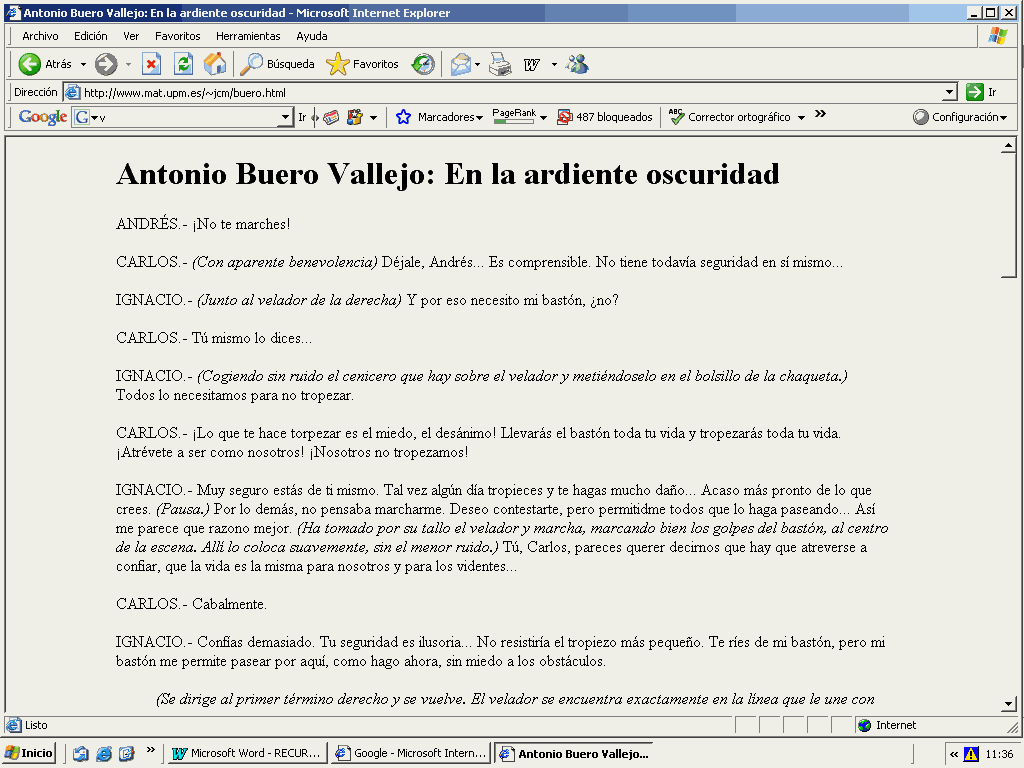The width and height of the screenshot is (1024, 768).
Task: Click the status bar page icon beside Listo
Action: (14, 725)
